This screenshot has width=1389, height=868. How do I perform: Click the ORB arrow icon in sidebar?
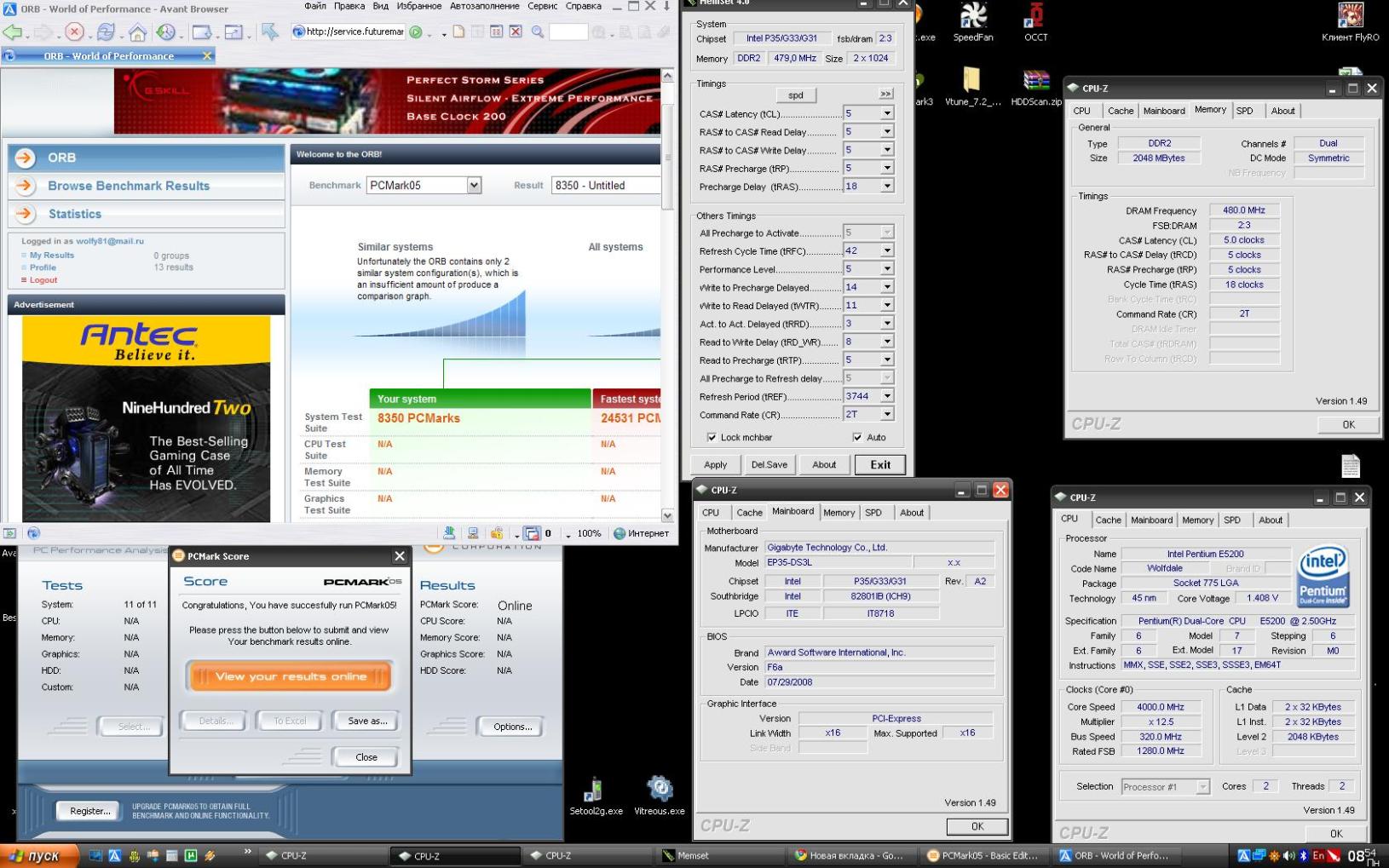tap(25, 158)
